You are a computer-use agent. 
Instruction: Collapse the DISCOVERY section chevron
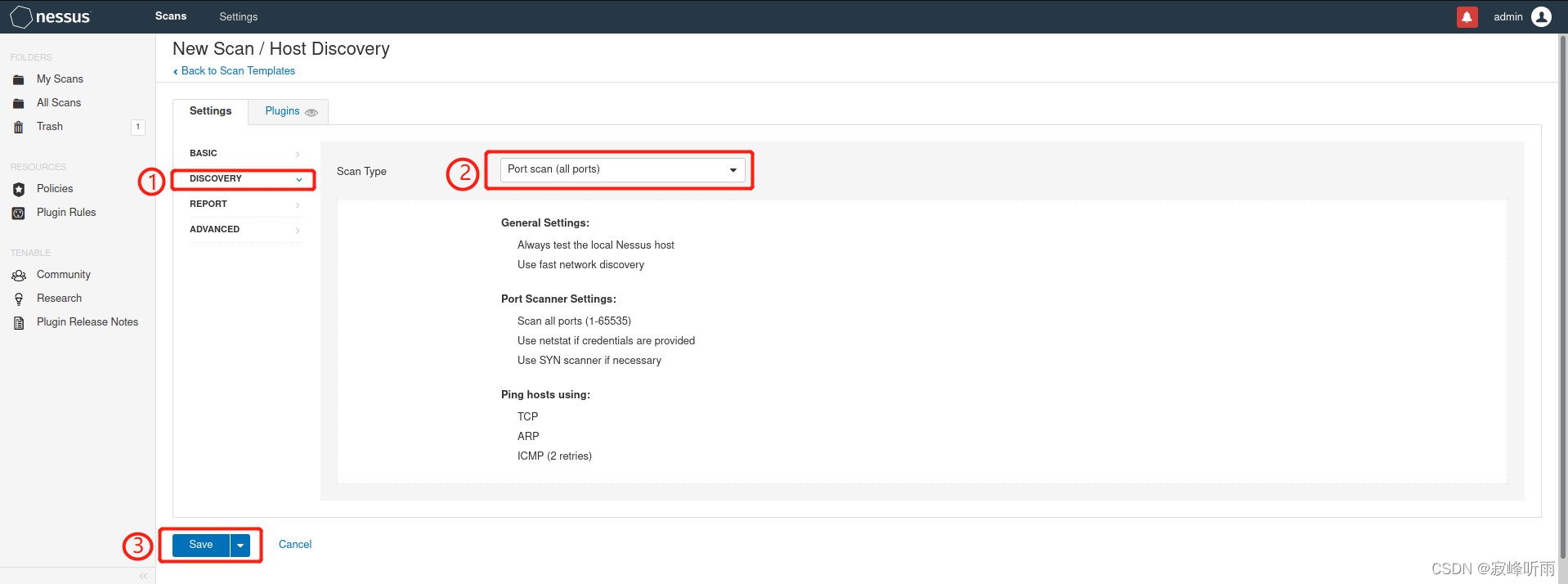tap(299, 179)
